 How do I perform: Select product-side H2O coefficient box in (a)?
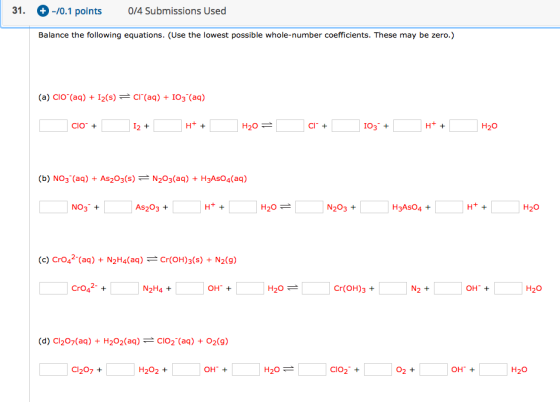(463, 126)
